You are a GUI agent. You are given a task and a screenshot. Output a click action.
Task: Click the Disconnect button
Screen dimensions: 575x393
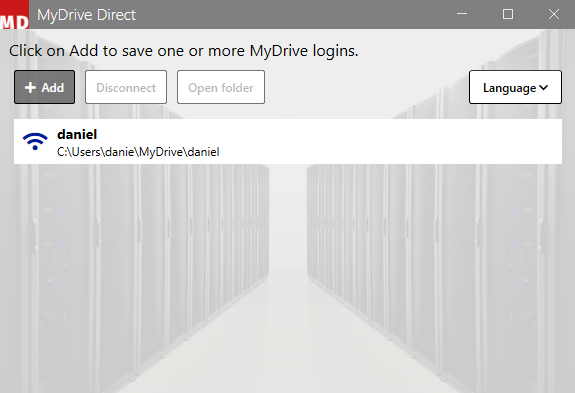click(x=126, y=87)
